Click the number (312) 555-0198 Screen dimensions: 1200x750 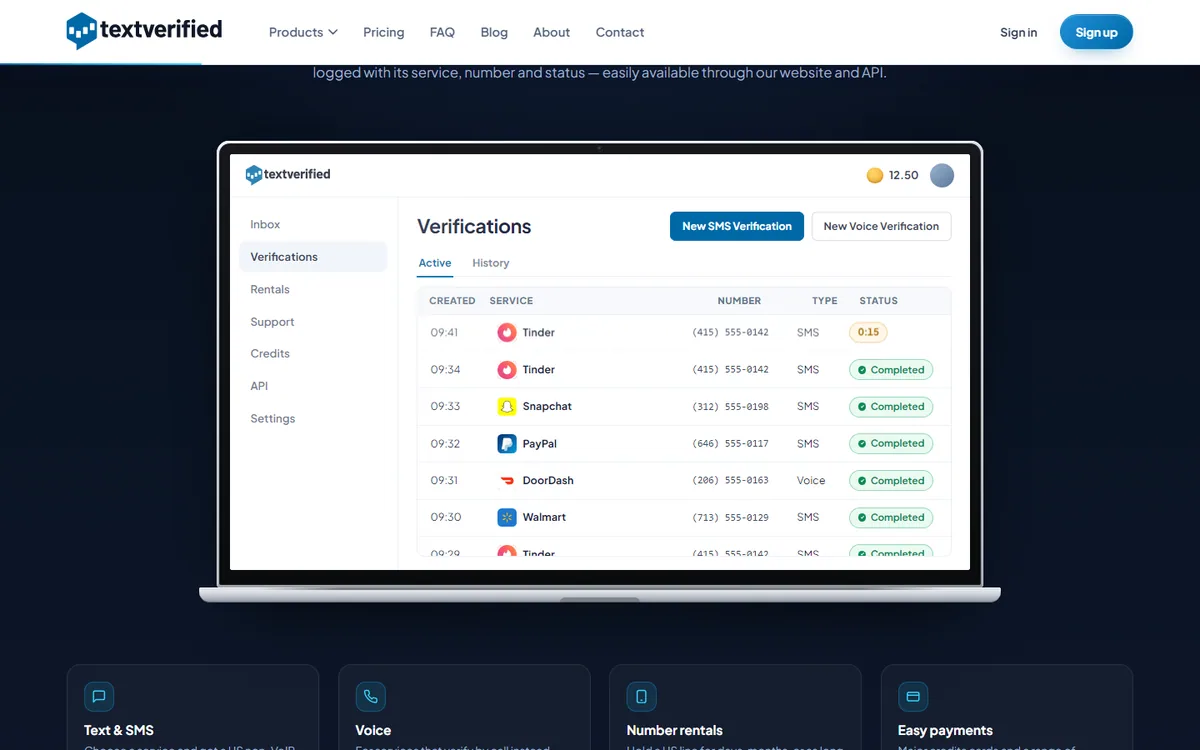730,406
